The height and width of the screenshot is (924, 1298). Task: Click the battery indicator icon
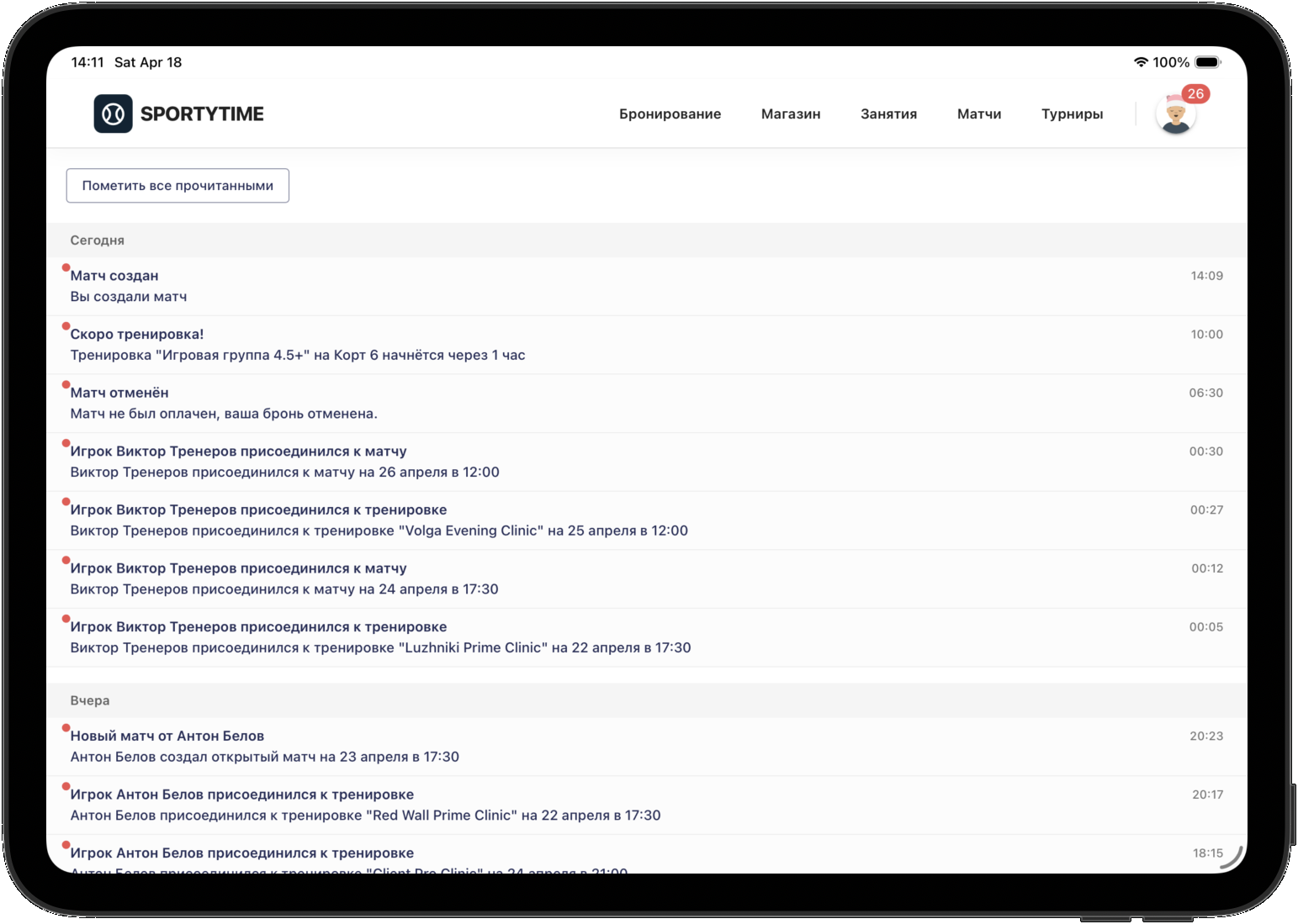click(x=1207, y=62)
